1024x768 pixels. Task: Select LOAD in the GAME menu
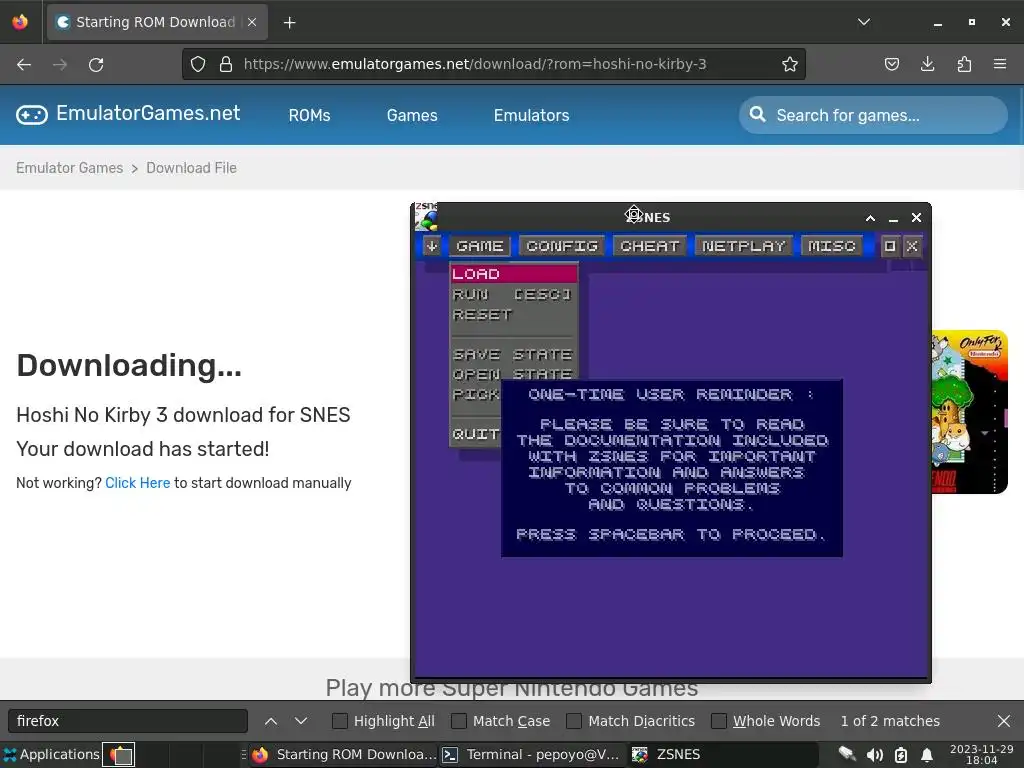click(x=514, y=274)
